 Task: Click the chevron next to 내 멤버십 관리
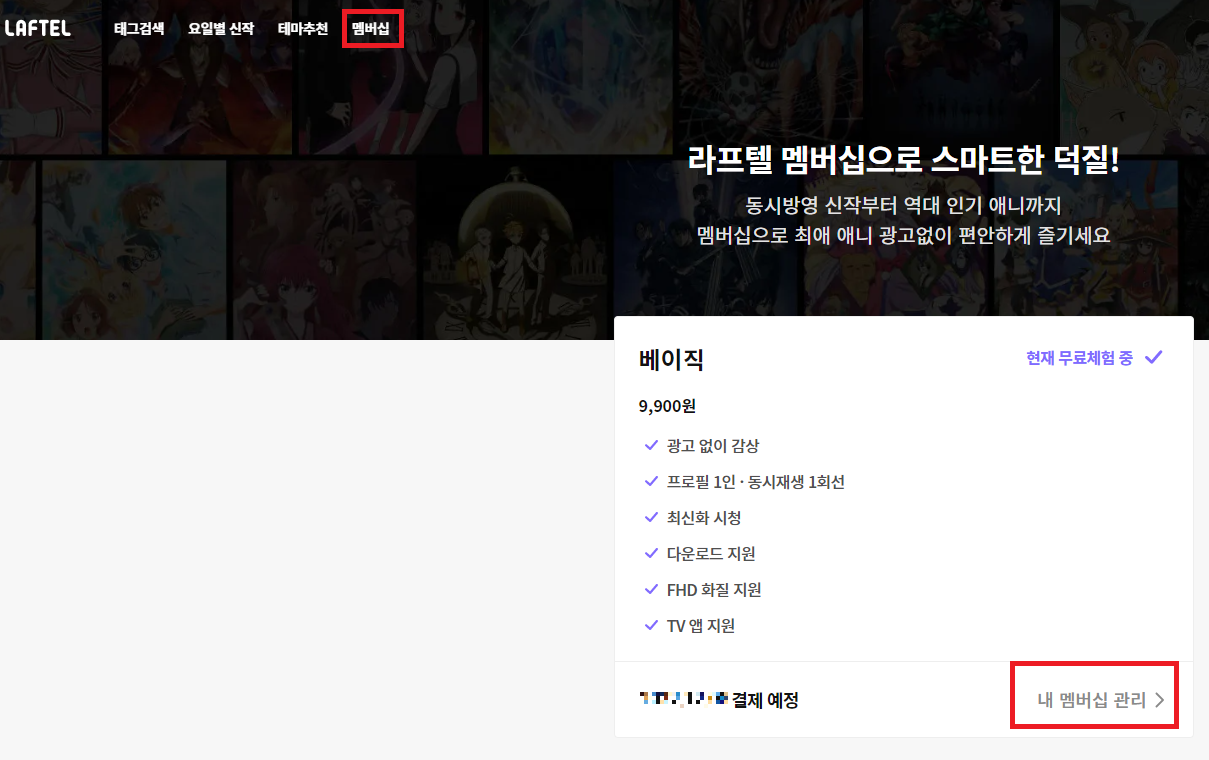pyautogui.click(x=1159, y=700)
